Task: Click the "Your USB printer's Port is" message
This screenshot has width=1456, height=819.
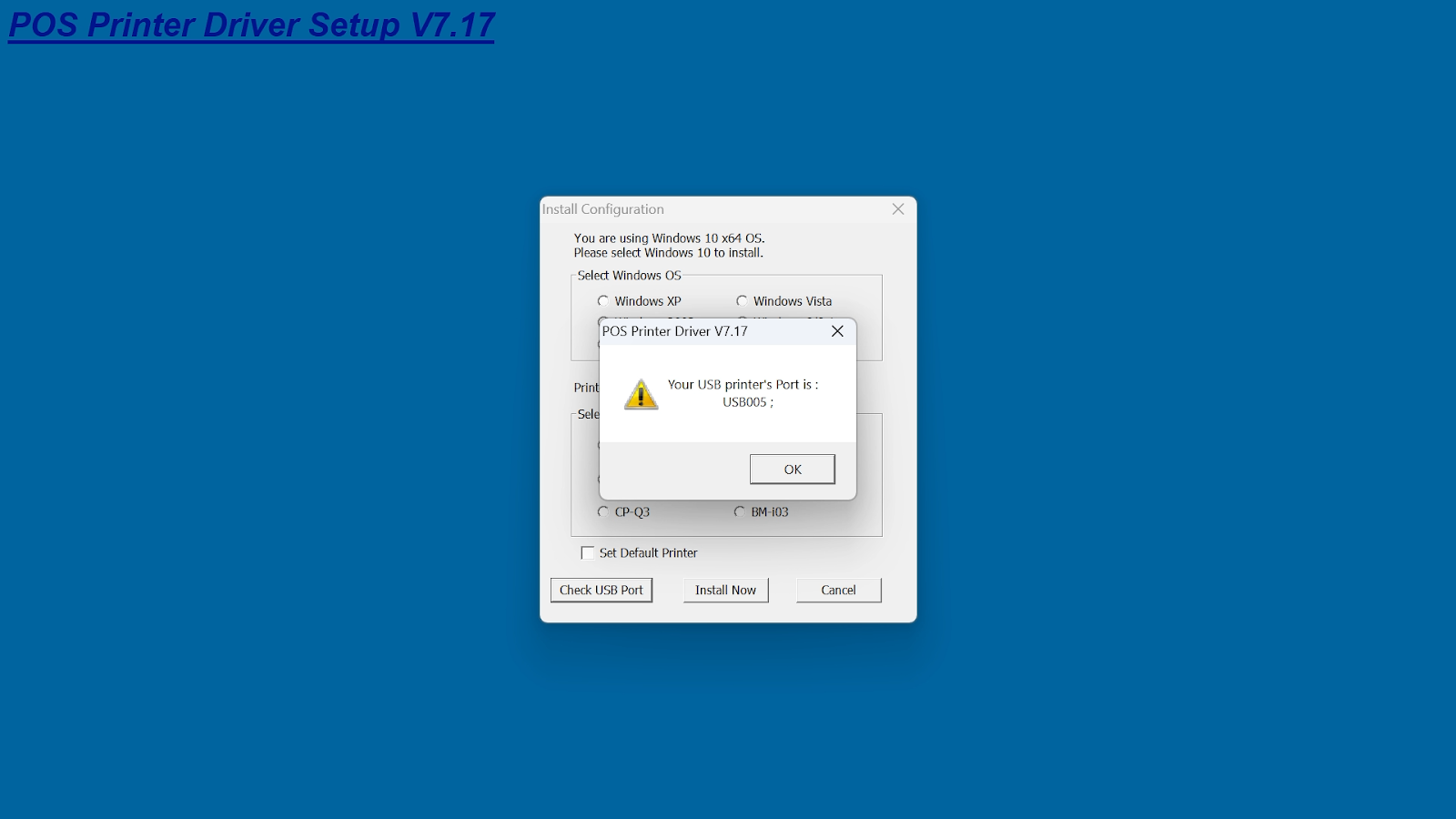Action: pos(743,385)
